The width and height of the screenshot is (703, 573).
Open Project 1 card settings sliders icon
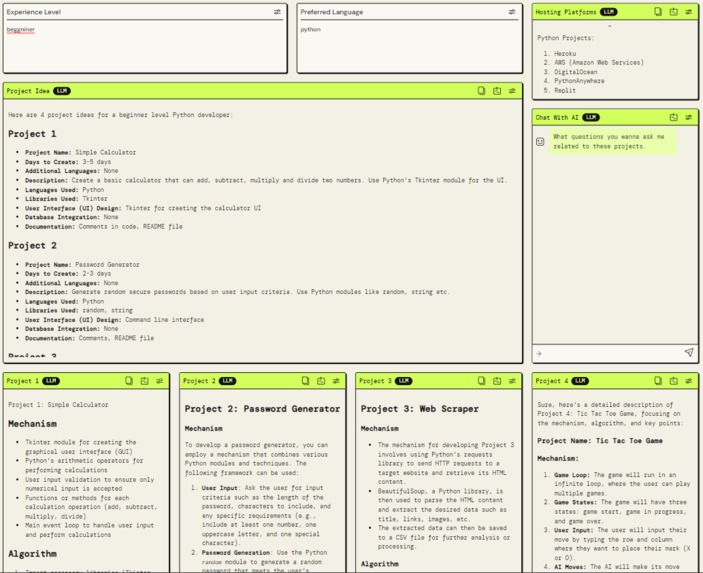point(159,381)
